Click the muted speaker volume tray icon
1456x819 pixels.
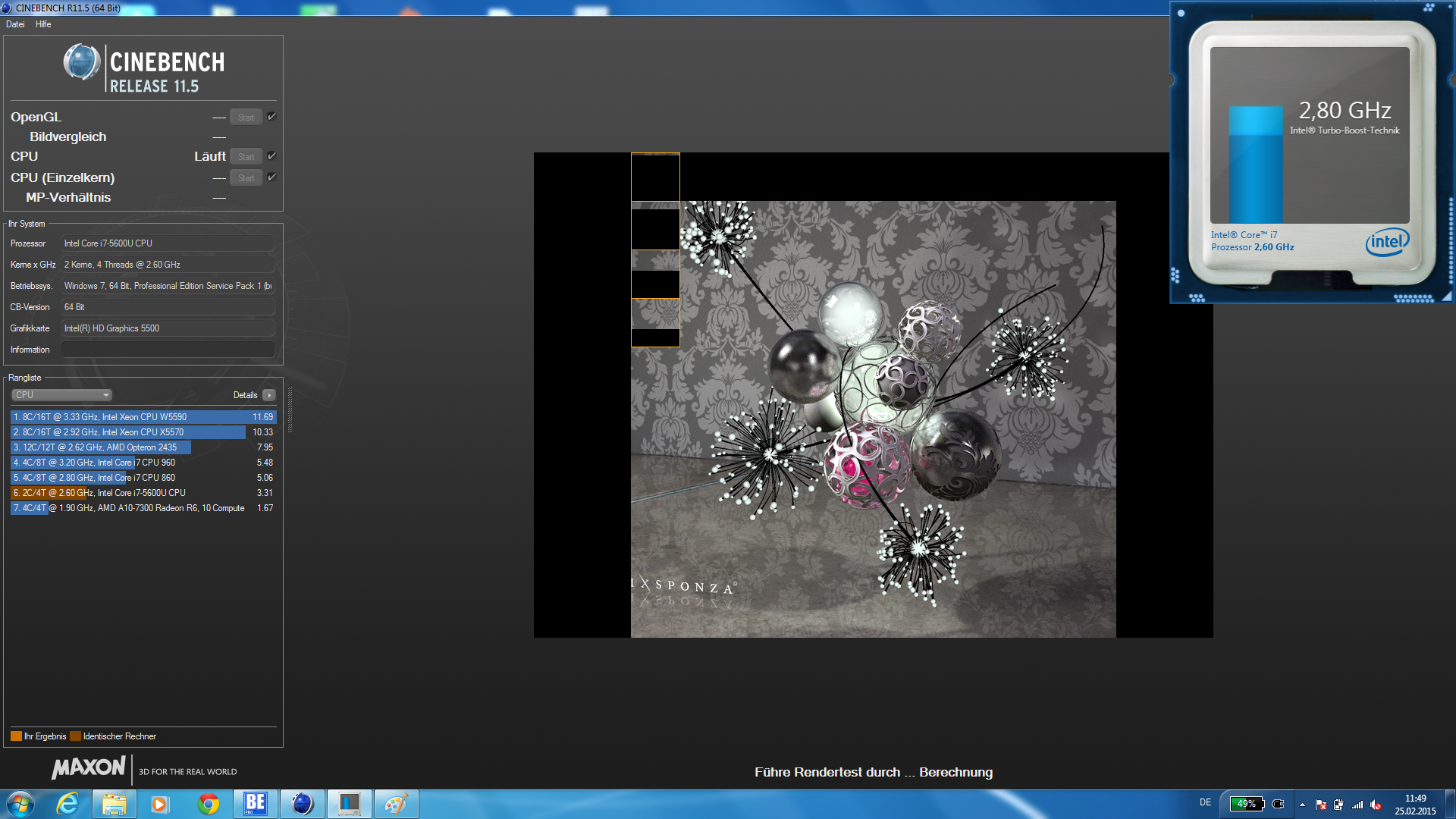(1376, 805)
